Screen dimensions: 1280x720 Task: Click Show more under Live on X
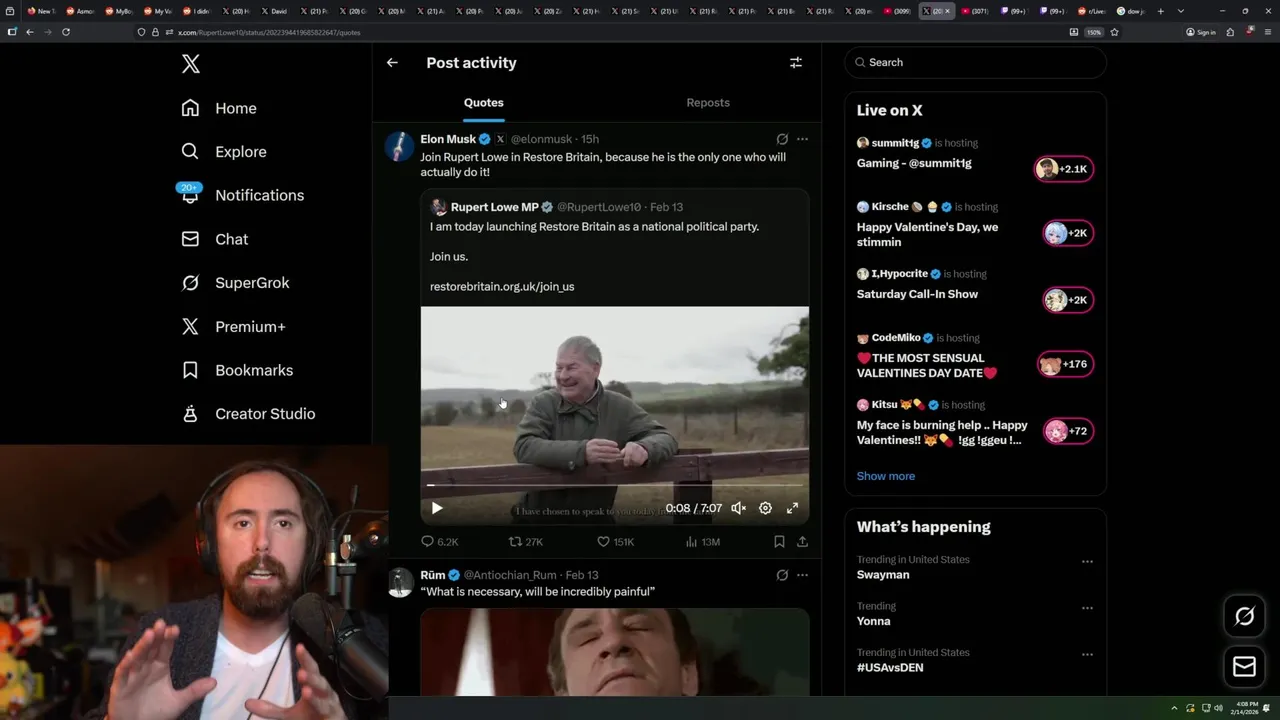coord(886,476)
